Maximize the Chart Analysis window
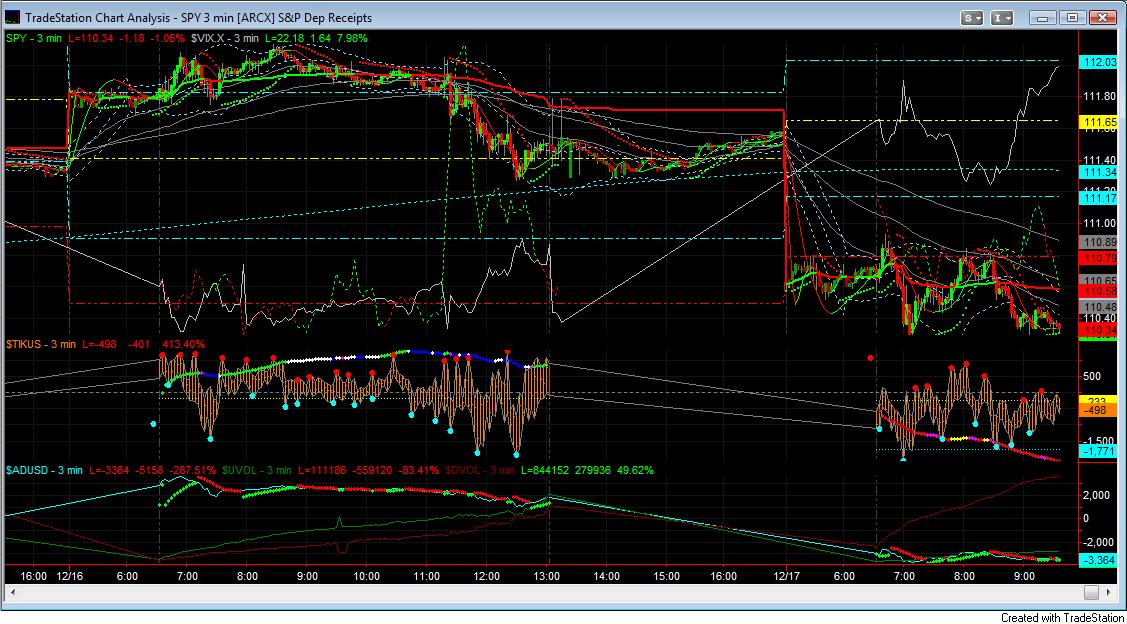Image resolution: width=1127 pixels, height=624 pixels. pyautogui.click(x=1072, y=17)
